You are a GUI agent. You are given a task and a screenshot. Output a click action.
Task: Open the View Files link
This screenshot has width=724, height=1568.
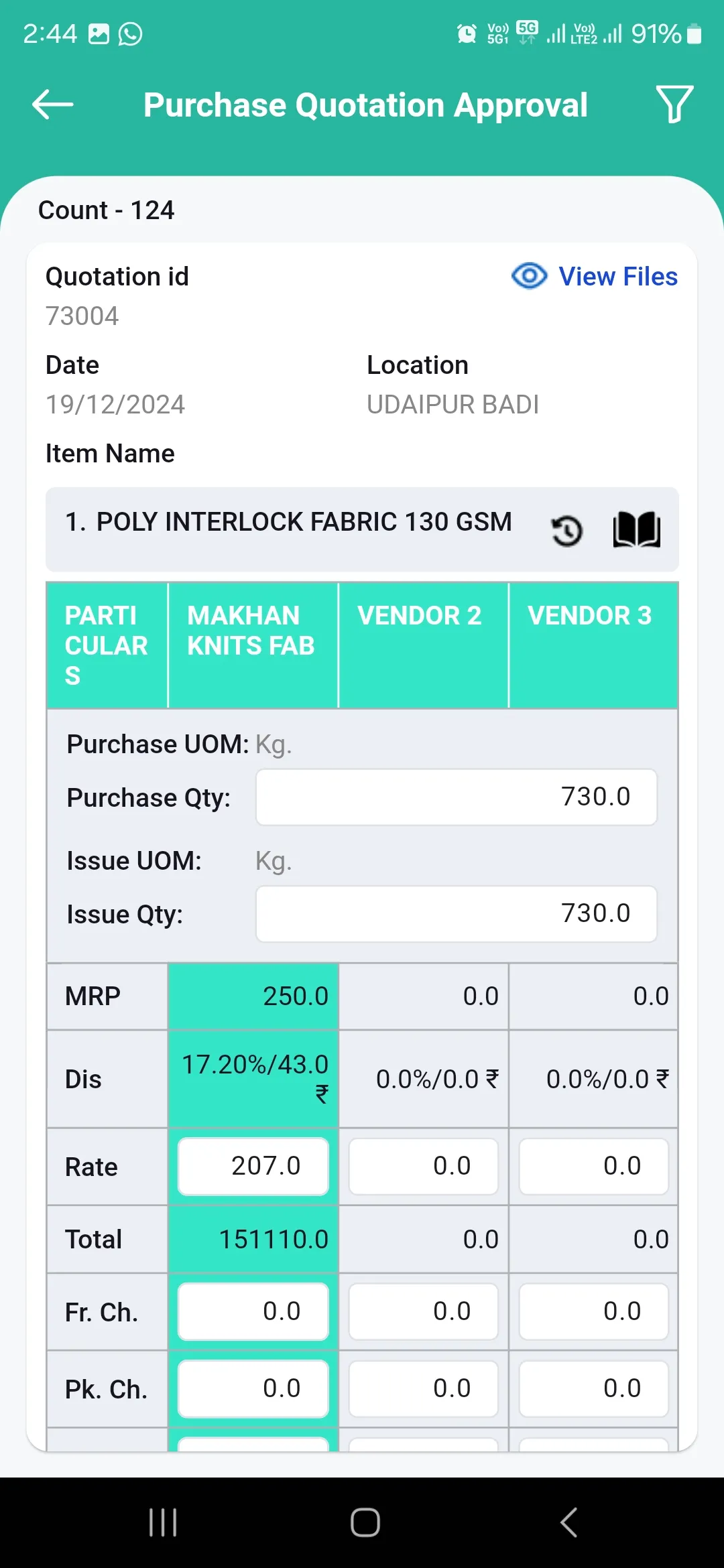pyautogui.click(x=618, y=276)
